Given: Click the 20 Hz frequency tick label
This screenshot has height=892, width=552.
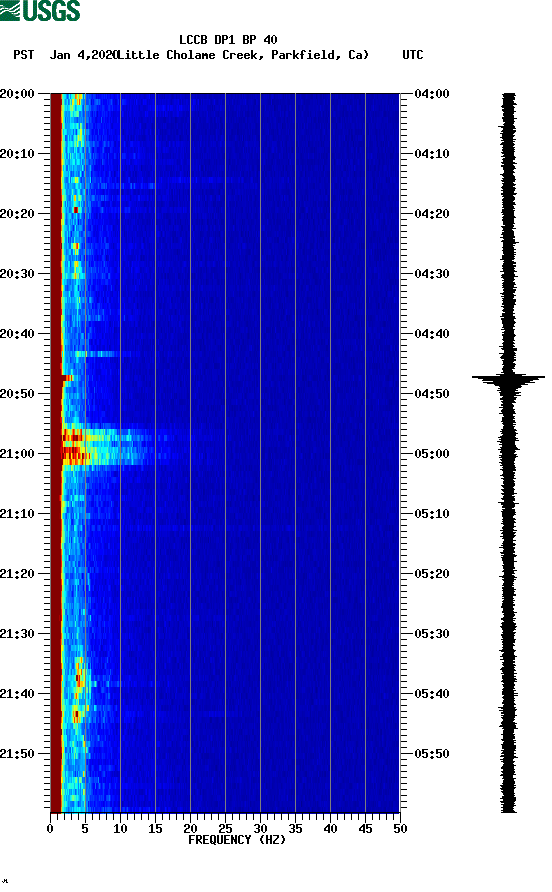Looking at the screenshot, I should [190, 829].
